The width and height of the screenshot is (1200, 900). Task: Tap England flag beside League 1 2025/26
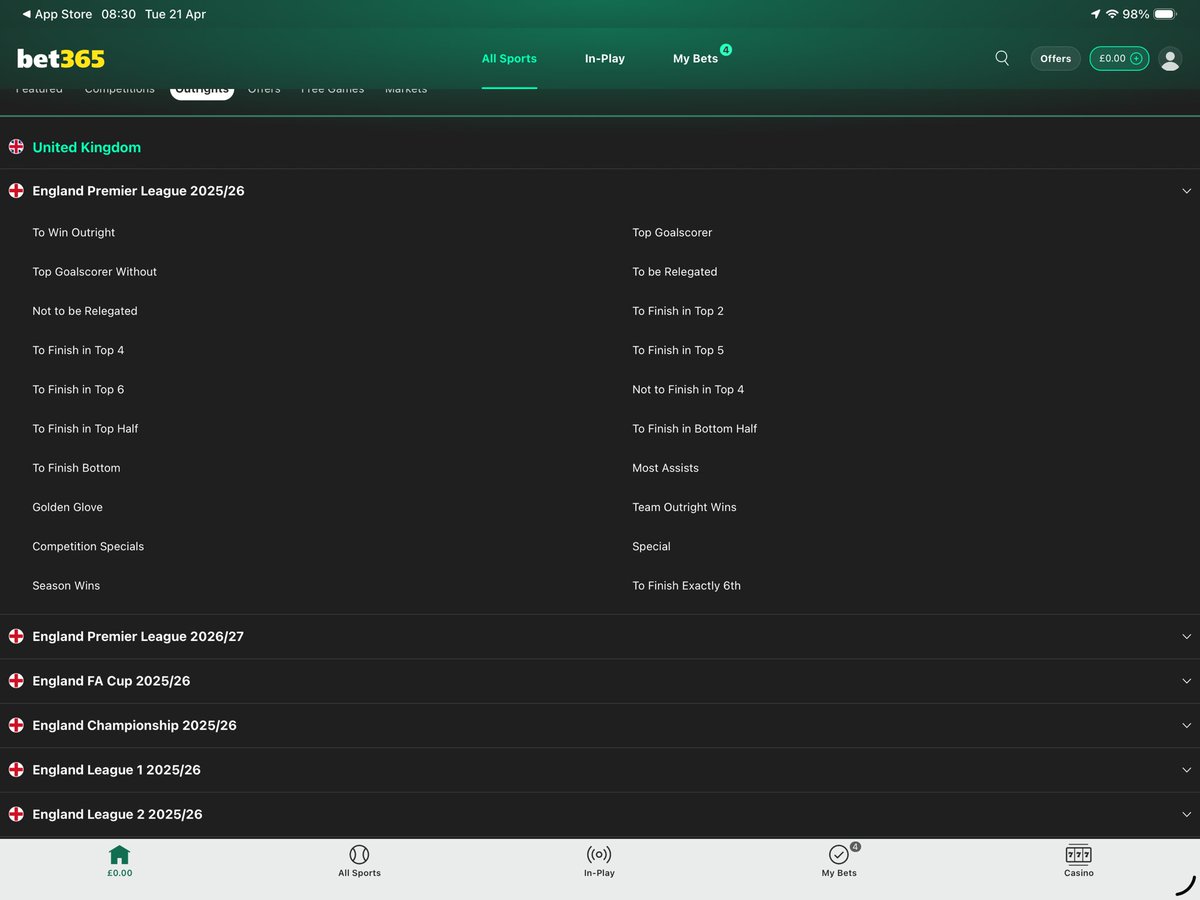[x=16, y=770]
